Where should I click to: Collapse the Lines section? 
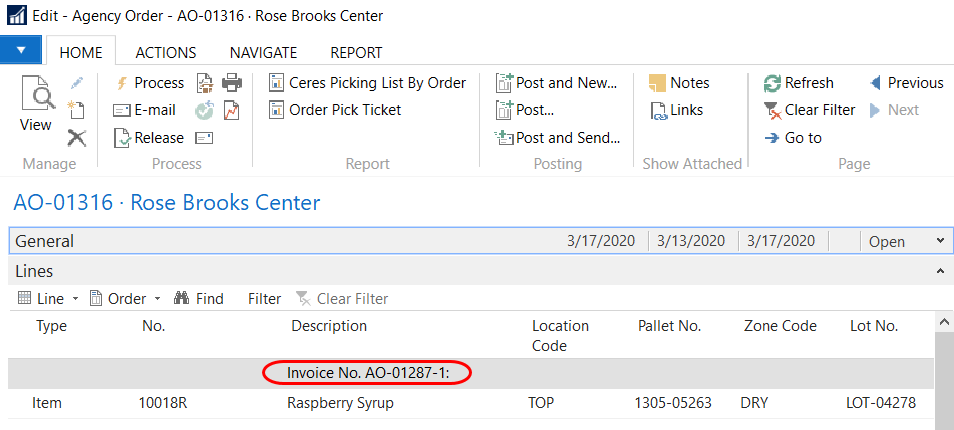tap(939, 271)
